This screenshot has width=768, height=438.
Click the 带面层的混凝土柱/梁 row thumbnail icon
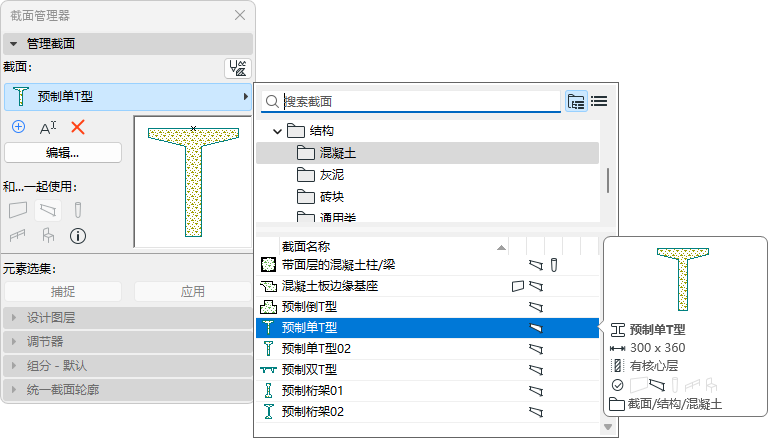tap(268, 265)
